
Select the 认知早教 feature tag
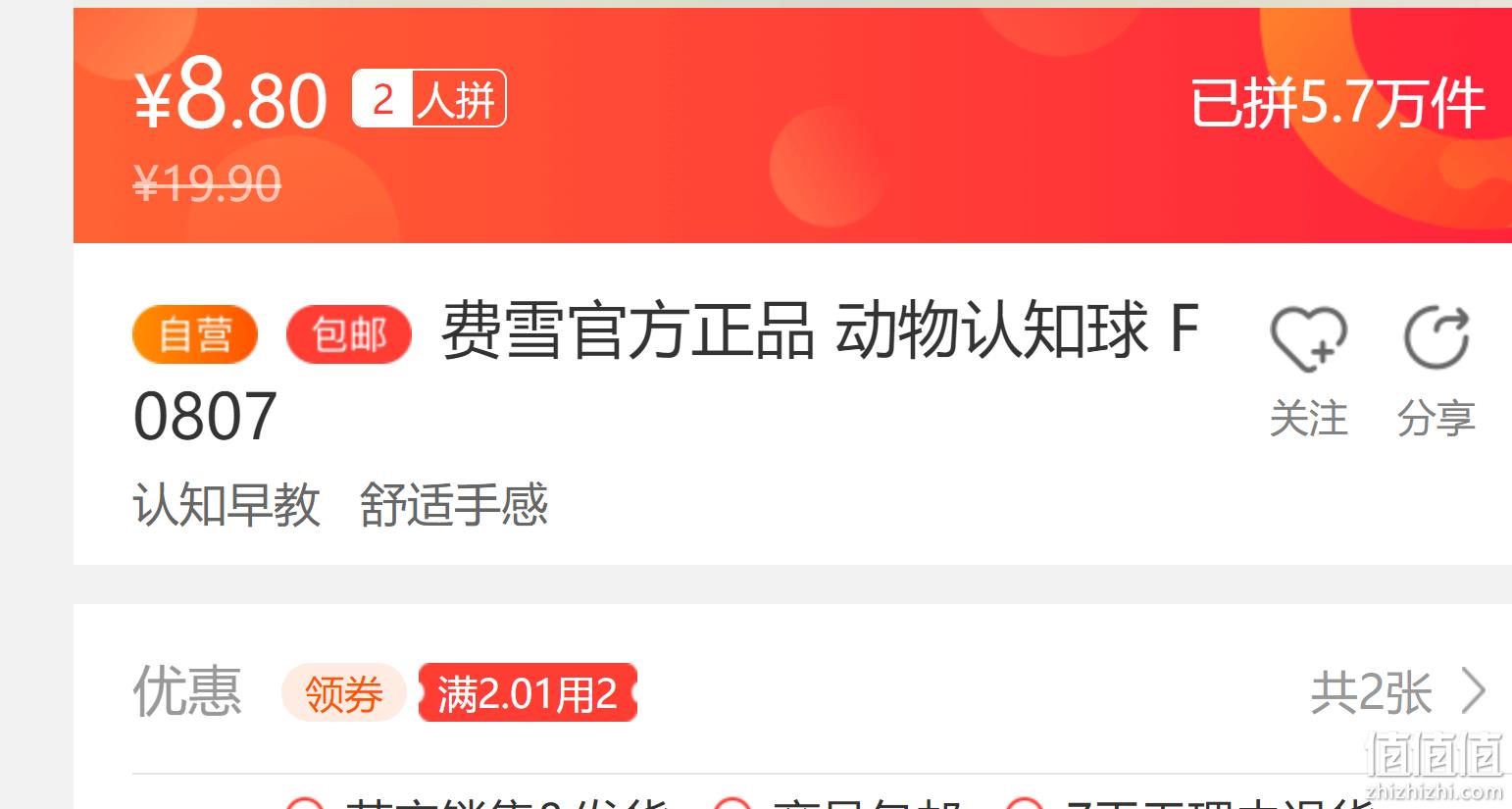coord(227,504)
